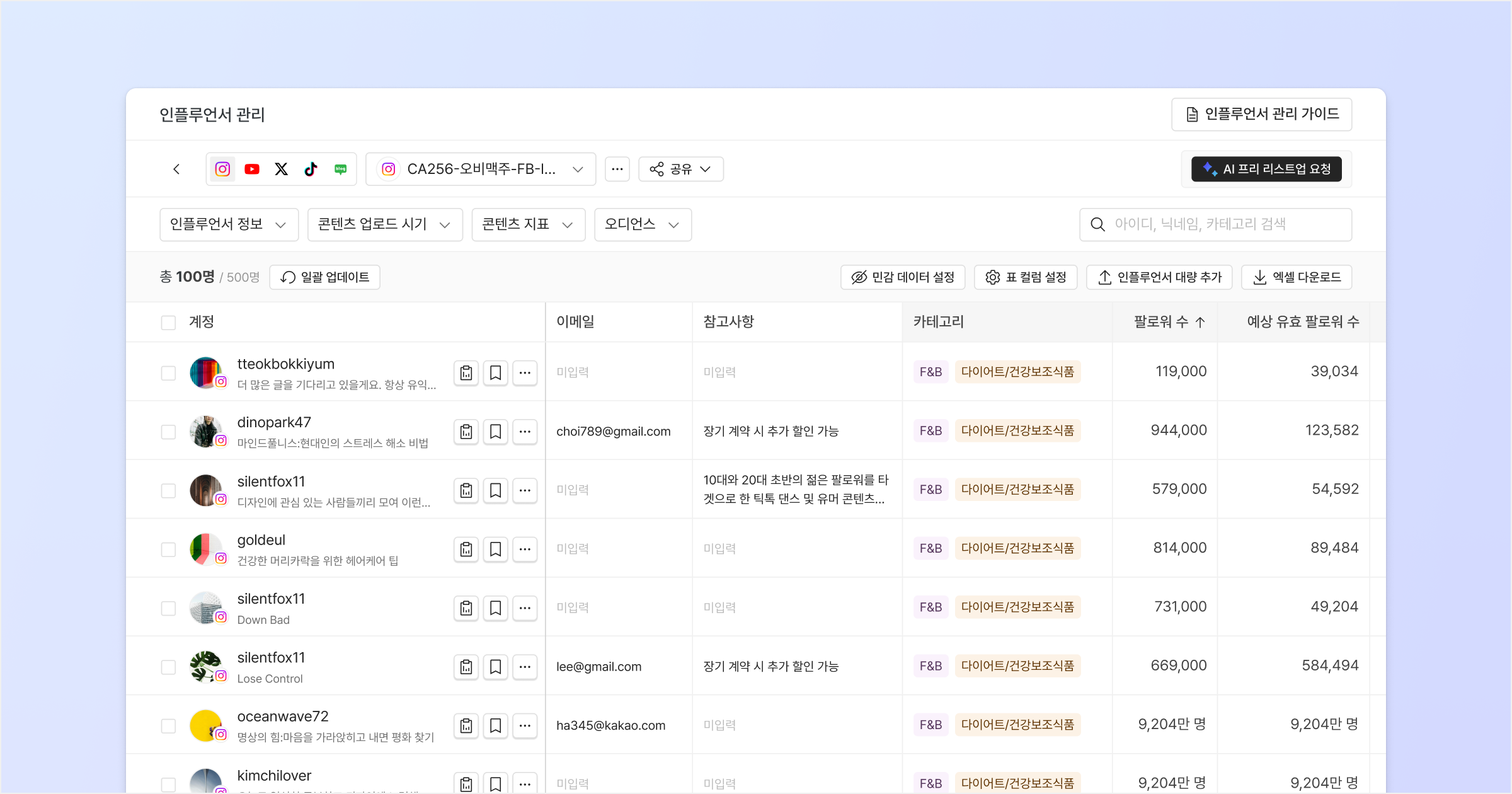Check the Lose Control silentfox11 checkbox

click(168, 667)
